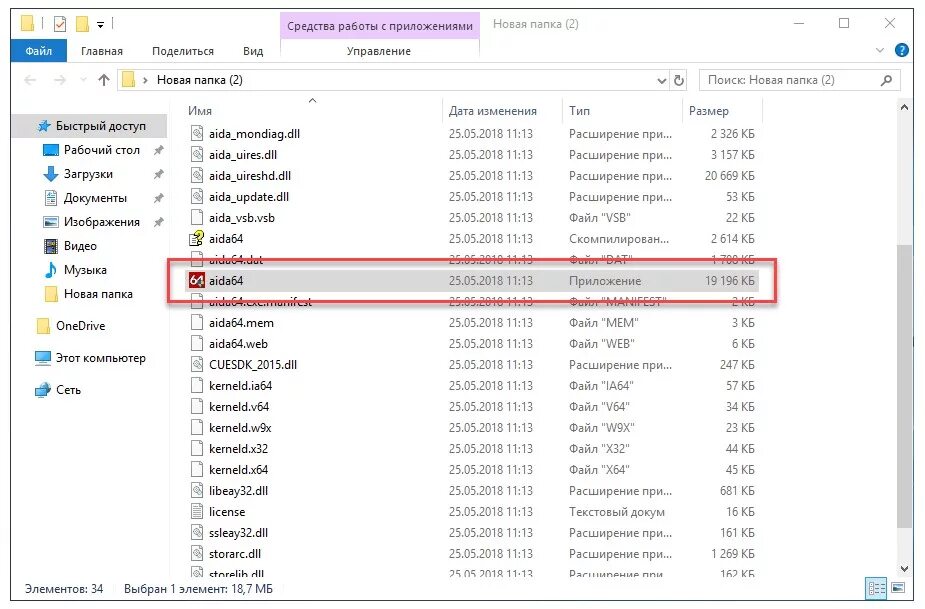Click Новая папка (2) breadcrumb in address bar

point(199,80)
